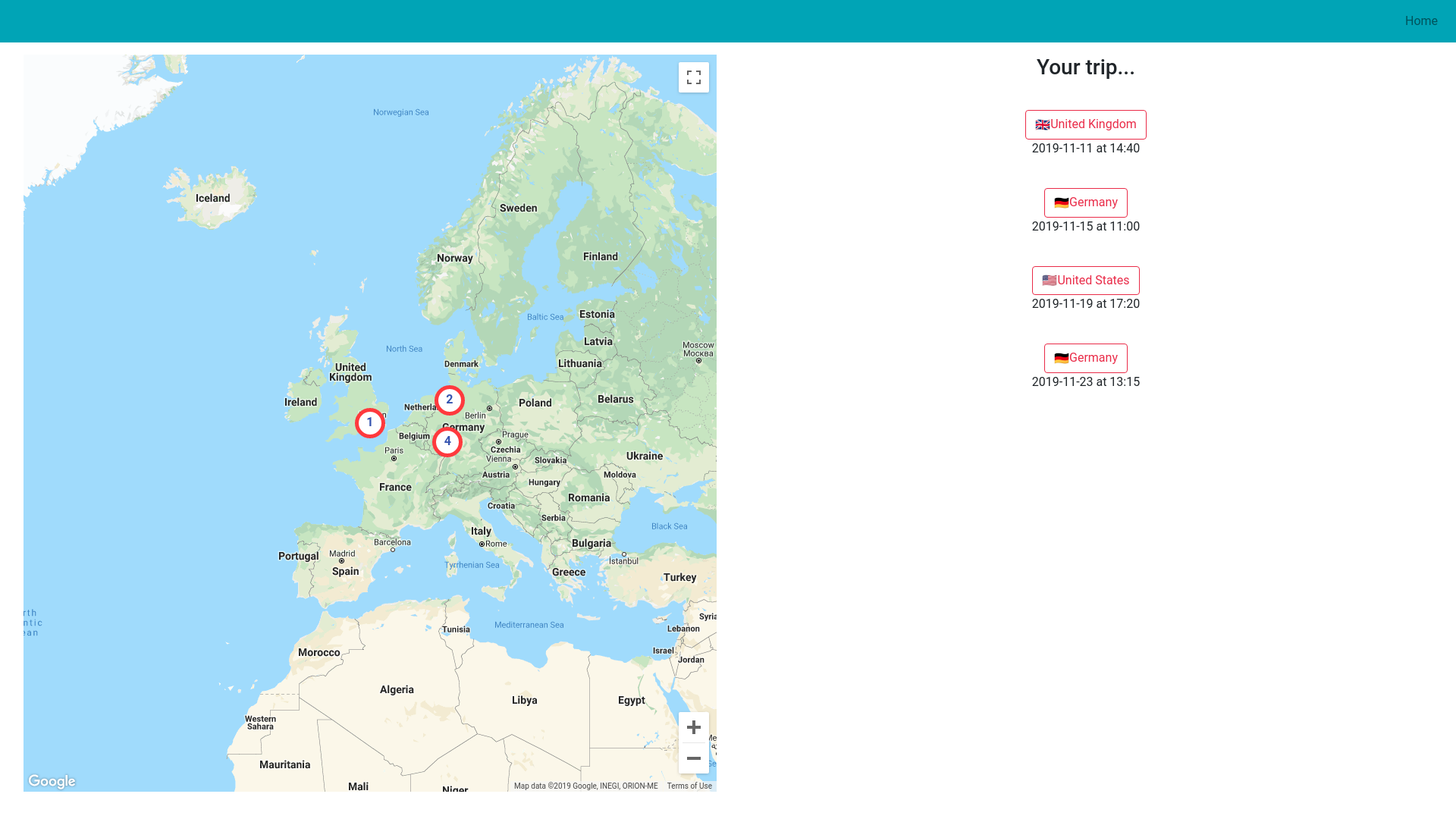Click the map data attribution text
Image resolution: width=1456 pixels, height=819 pixels.
pyautogui.click(x=585, y=786)
